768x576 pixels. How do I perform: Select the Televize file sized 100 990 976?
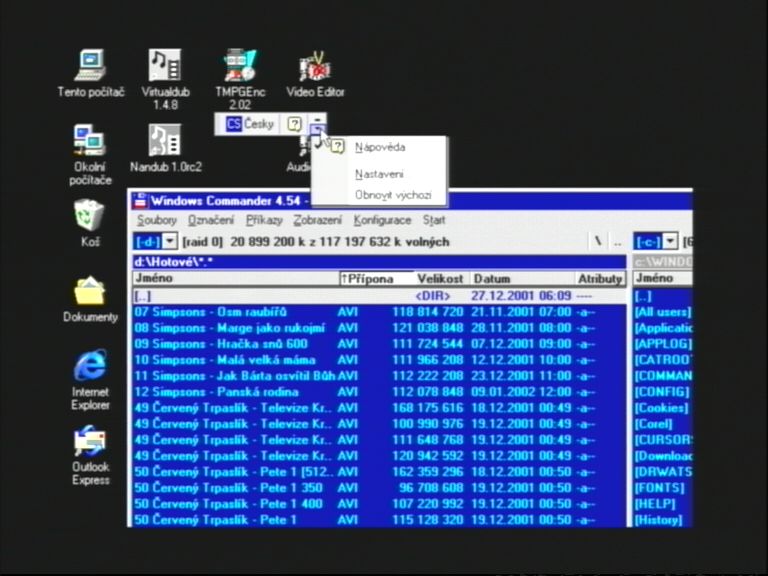379,424
